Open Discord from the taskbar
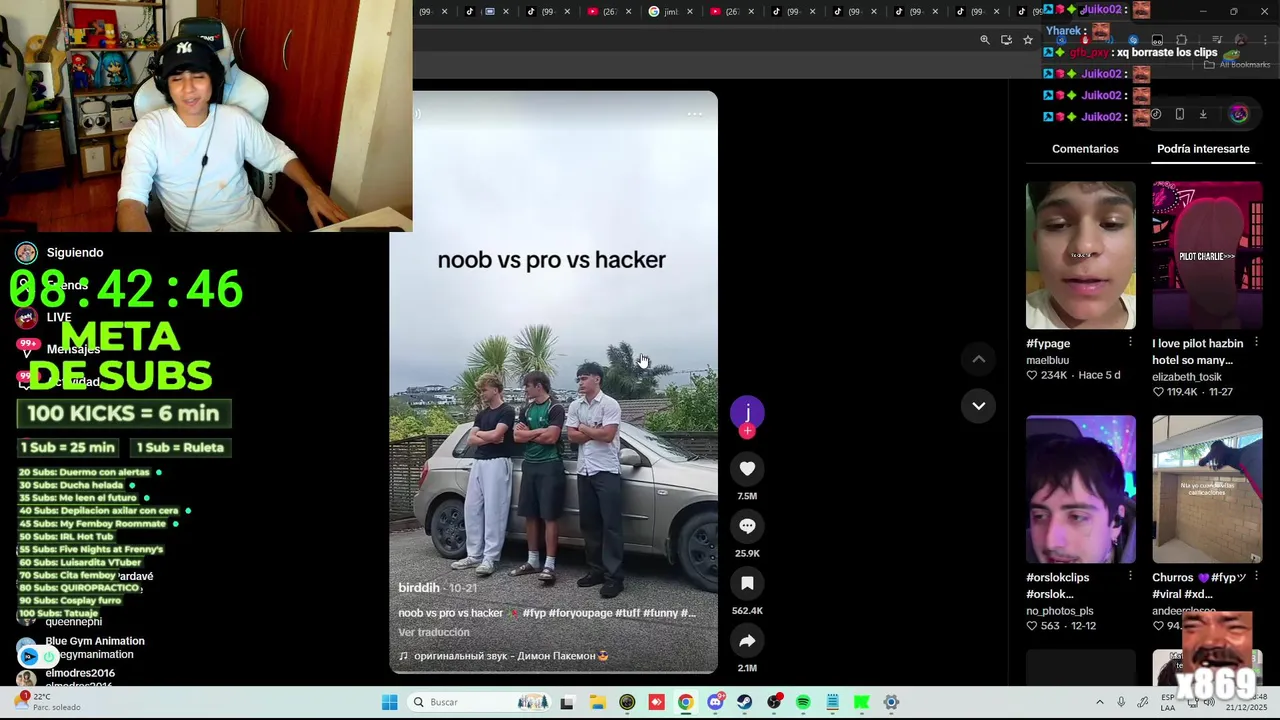The image size is (1280, 720). [x=715, y=702]
